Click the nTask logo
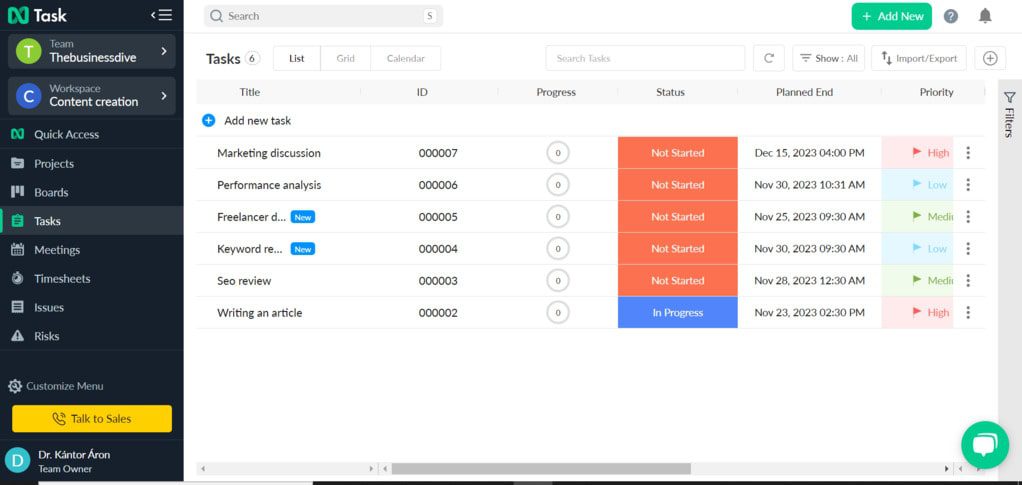 click(37, 16)
